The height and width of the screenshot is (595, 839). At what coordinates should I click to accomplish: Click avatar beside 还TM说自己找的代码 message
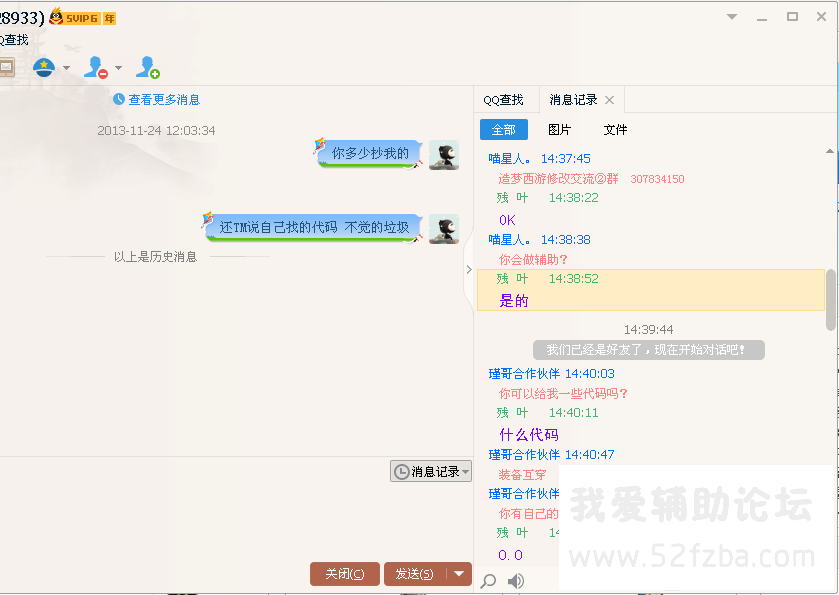444,229
